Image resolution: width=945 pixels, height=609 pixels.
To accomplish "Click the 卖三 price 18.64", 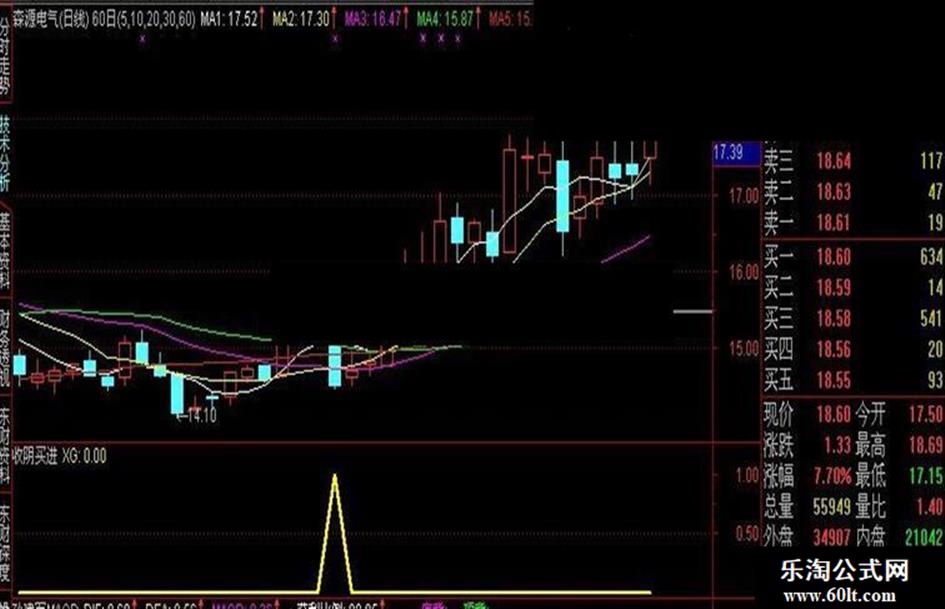I will (x=834, y=161).
